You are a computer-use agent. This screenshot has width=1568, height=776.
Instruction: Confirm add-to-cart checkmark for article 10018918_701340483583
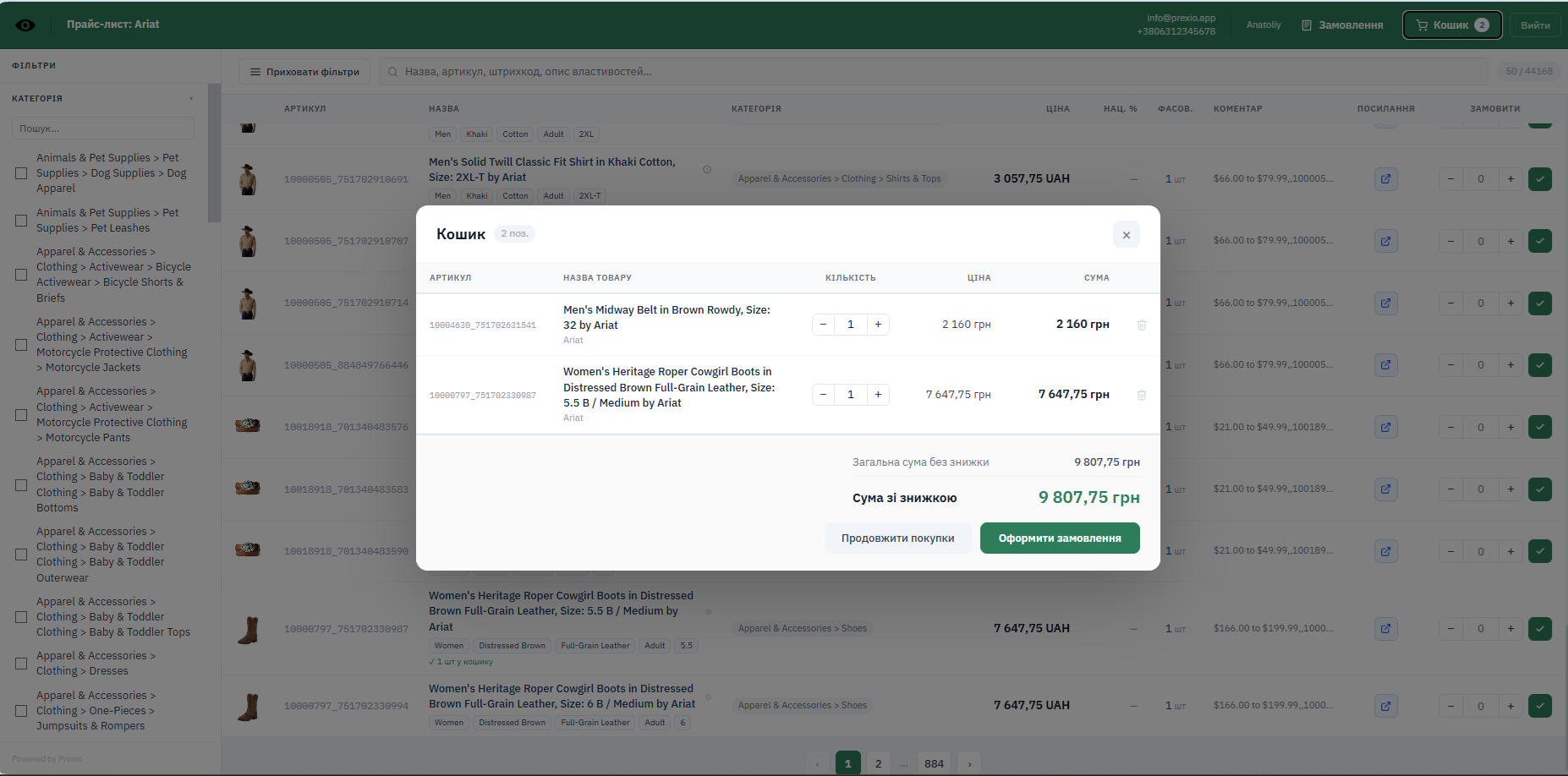(1540, 489)
